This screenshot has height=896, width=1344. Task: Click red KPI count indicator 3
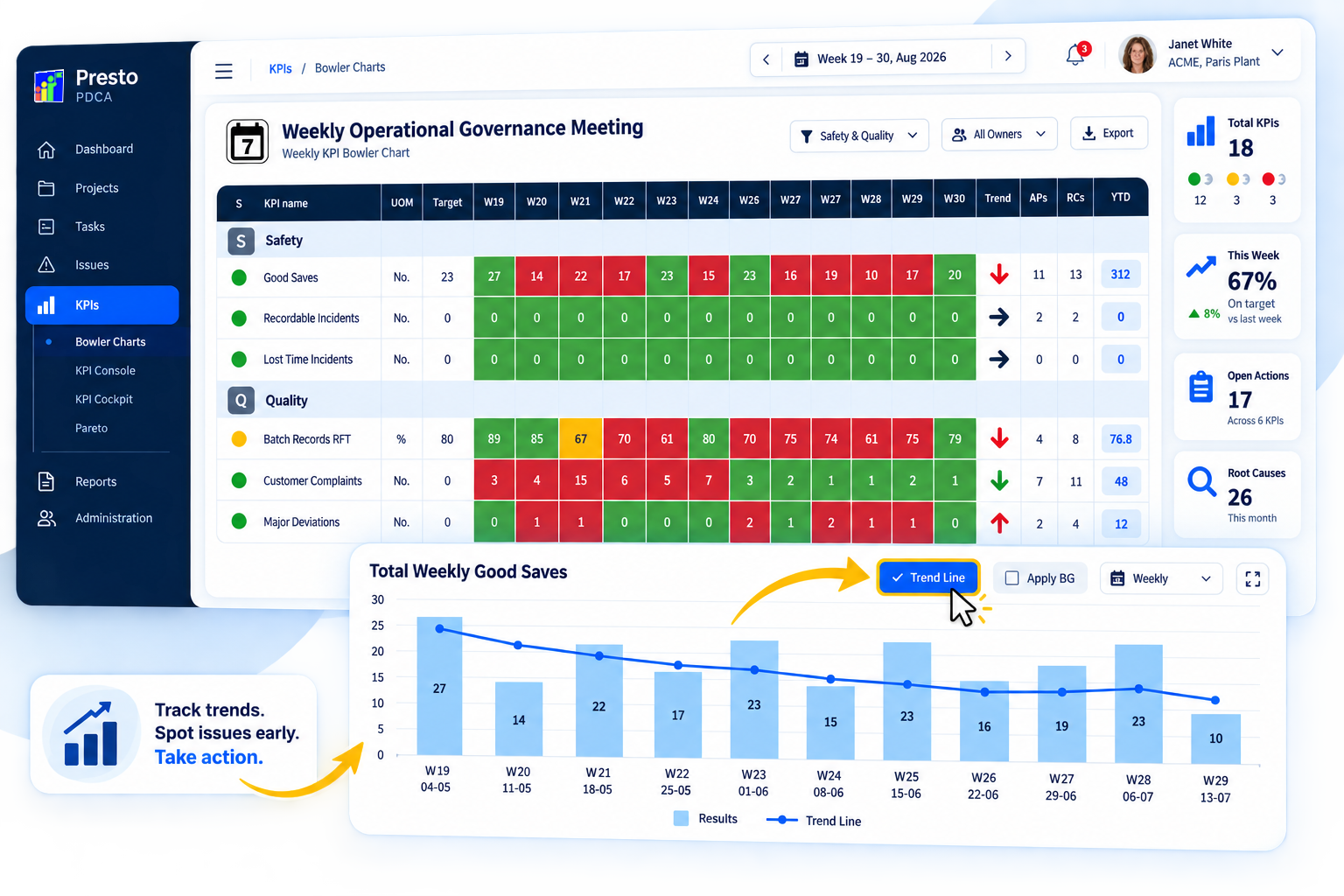1273,189
